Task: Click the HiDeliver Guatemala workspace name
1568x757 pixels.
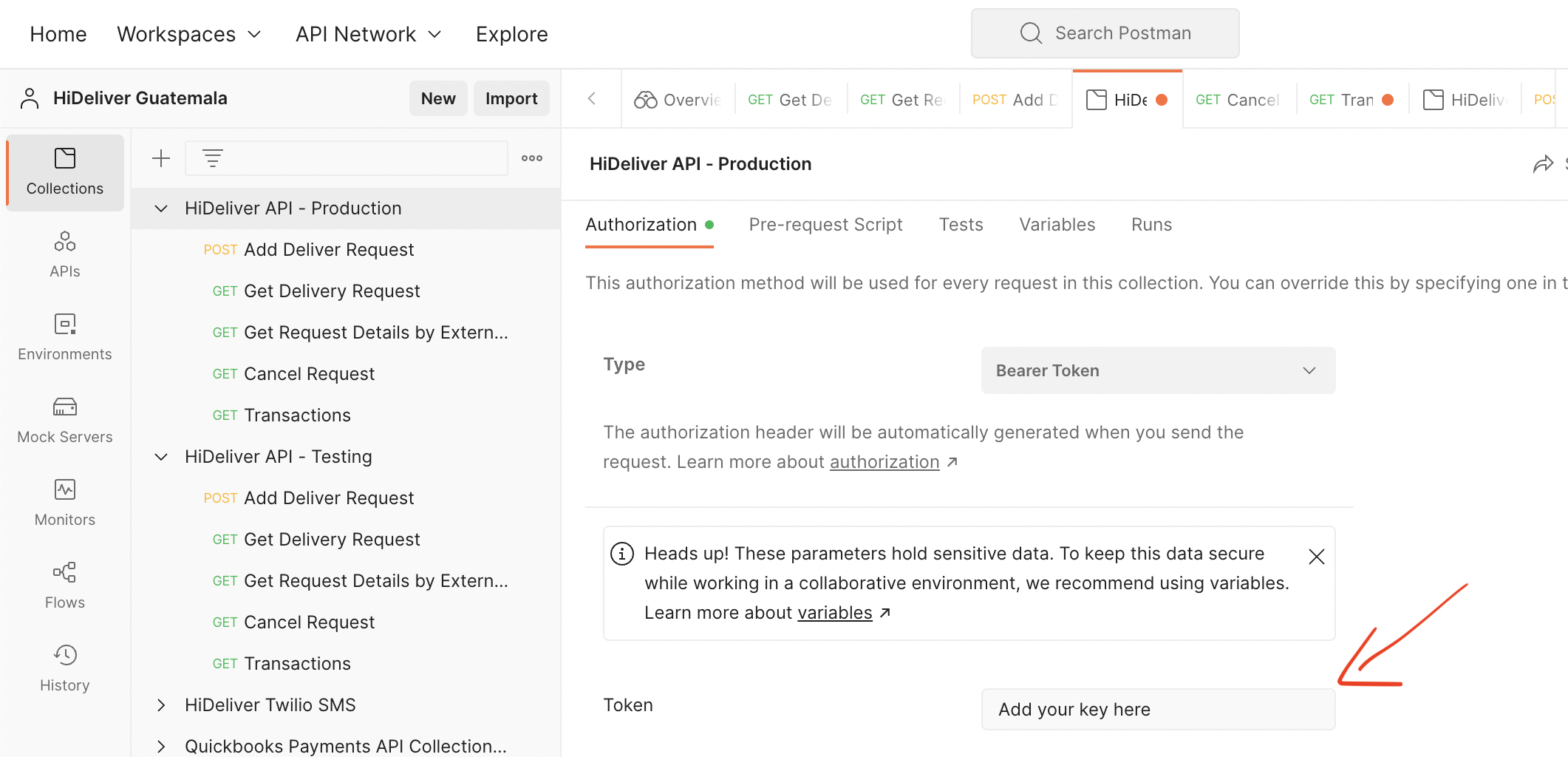Action: pyautogui.click(x=140, y=98)
